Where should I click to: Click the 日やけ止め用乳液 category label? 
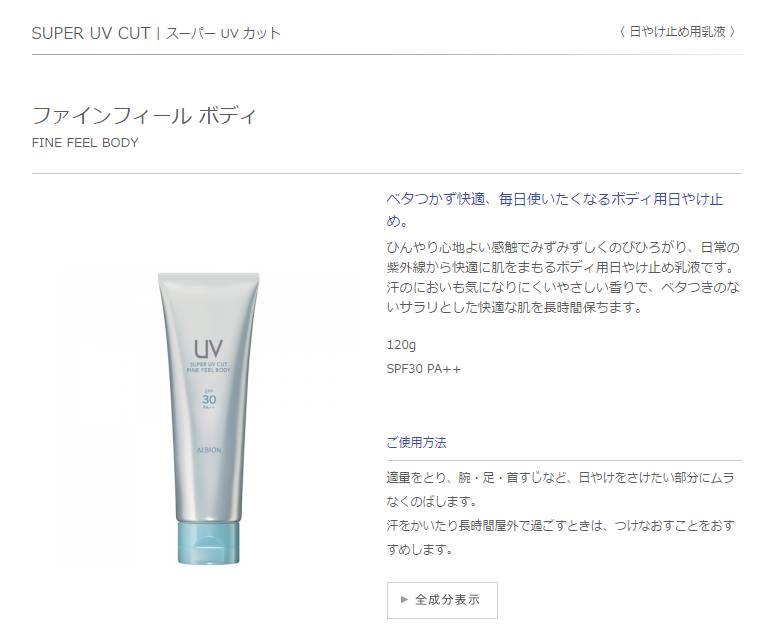pos(677,32)
